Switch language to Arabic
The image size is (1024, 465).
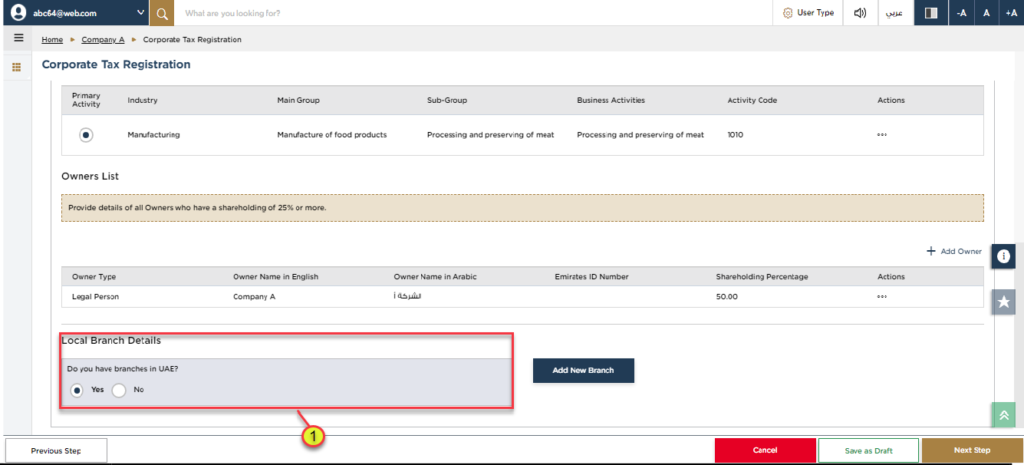pos(894,12)
